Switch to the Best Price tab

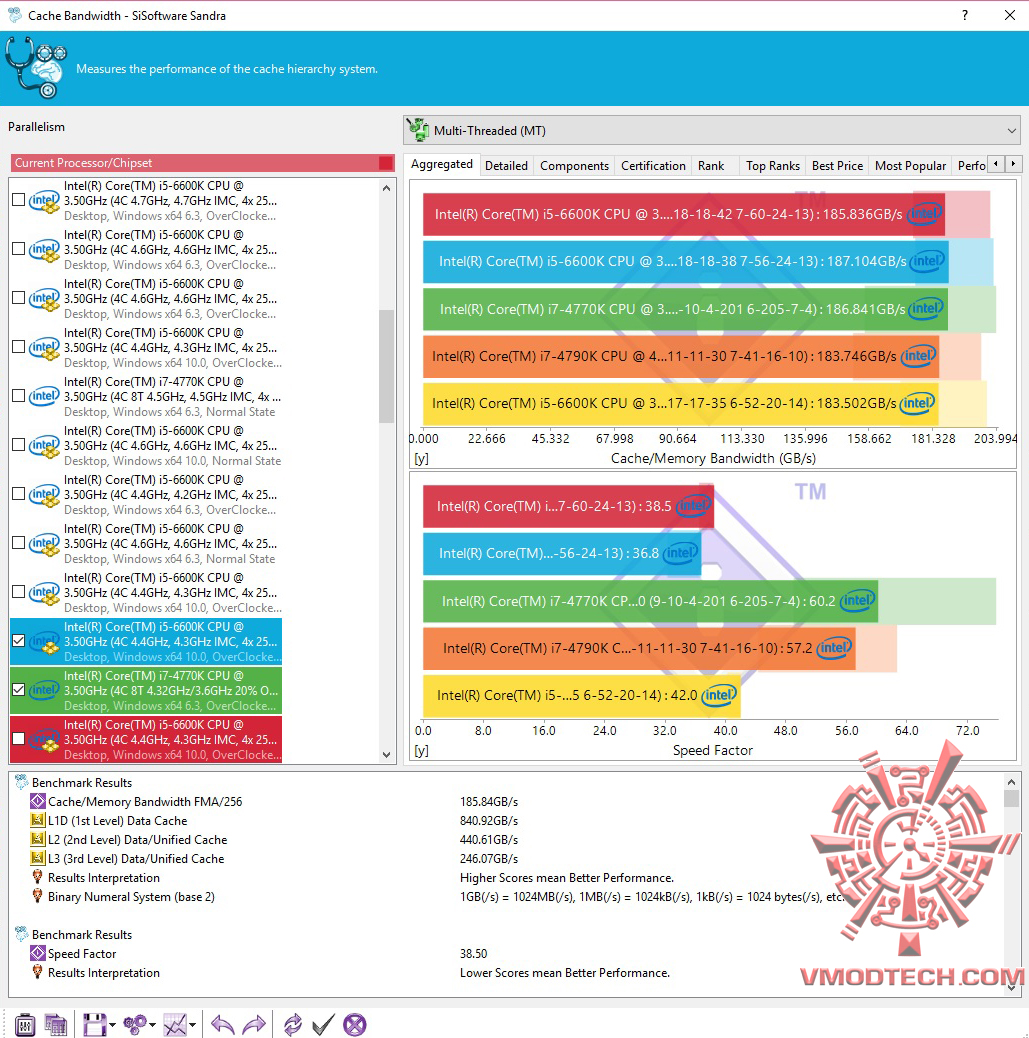(x=838, y=165)
